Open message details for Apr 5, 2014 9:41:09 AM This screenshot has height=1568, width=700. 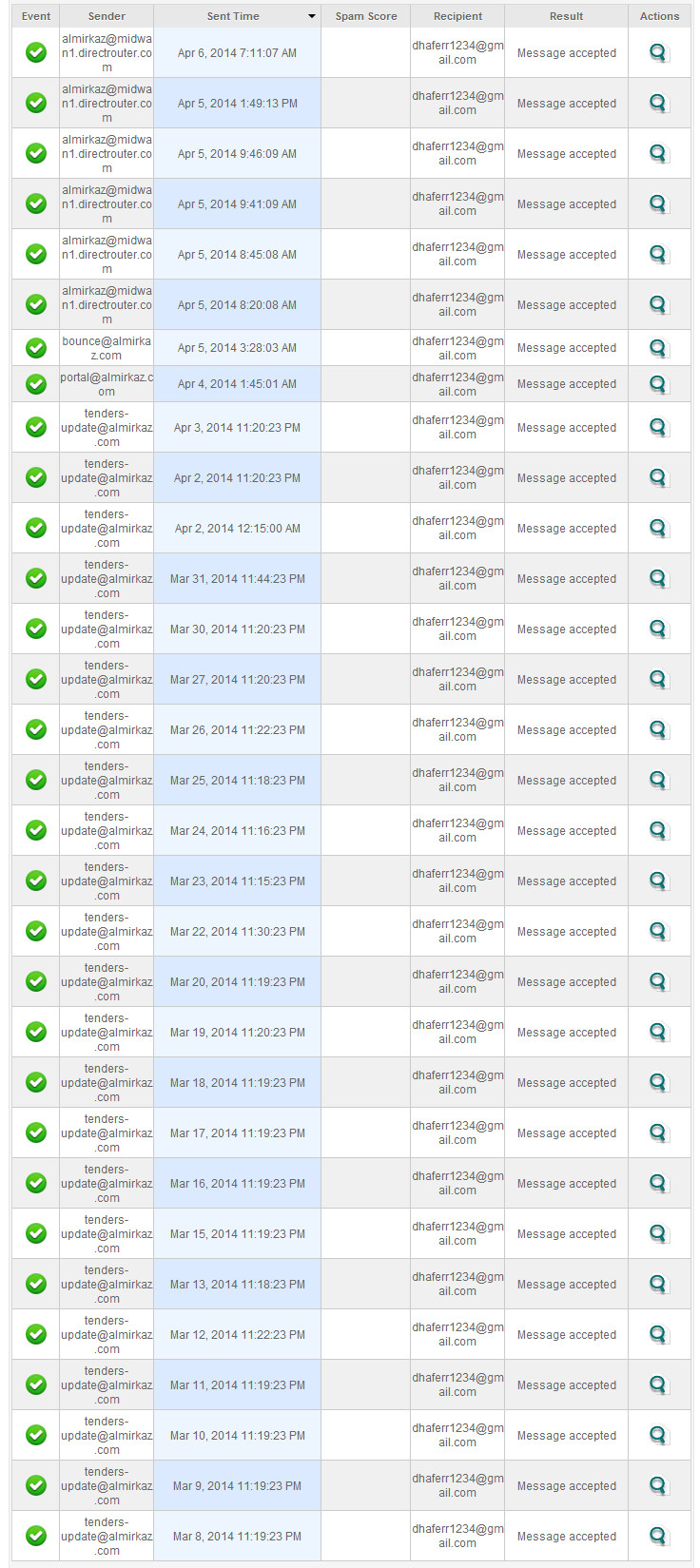coord(658,204)
